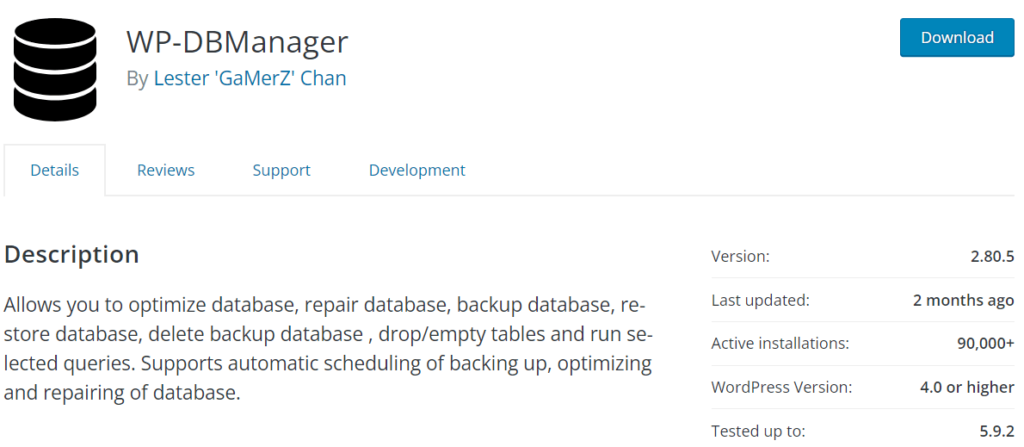Click the WP-DBManager plugin title
Viewport: 1024px width, 447px height.
[237, 41]
